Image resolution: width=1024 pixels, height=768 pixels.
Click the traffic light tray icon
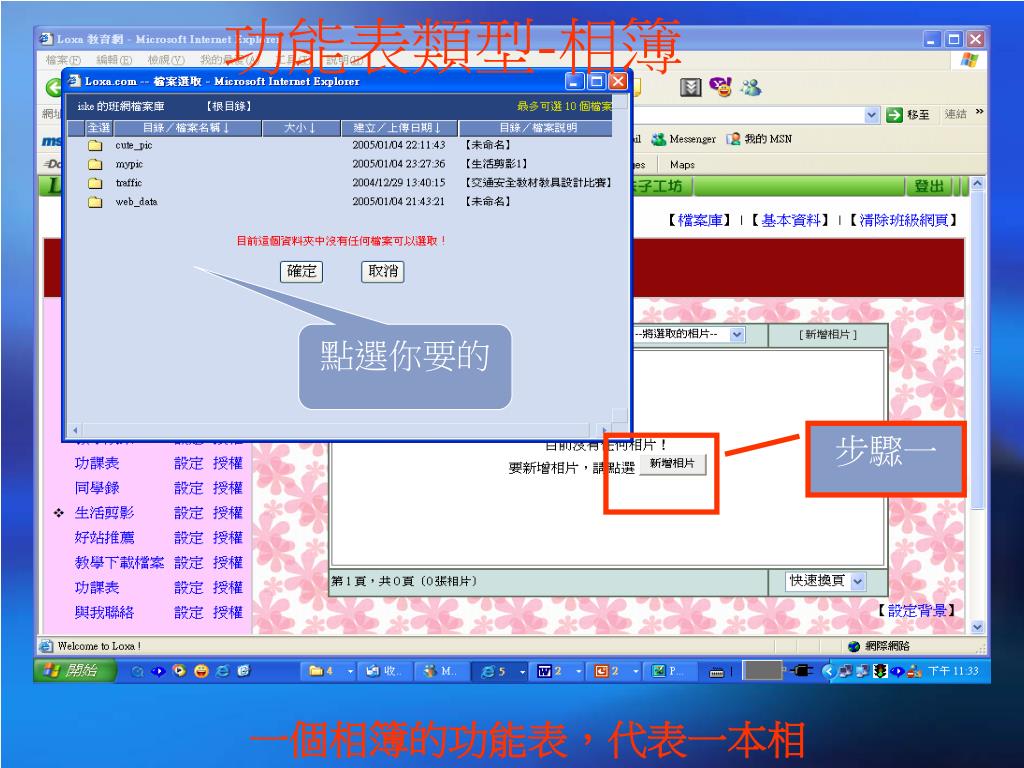(880, 671)
